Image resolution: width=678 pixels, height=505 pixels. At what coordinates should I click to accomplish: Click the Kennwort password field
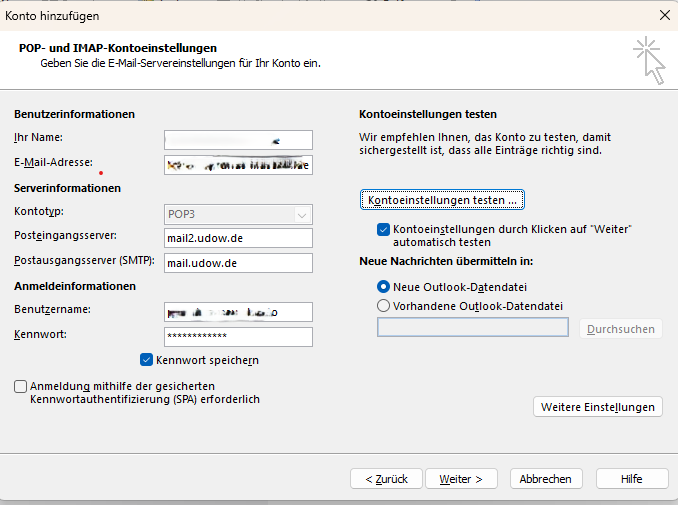point(238,337)
